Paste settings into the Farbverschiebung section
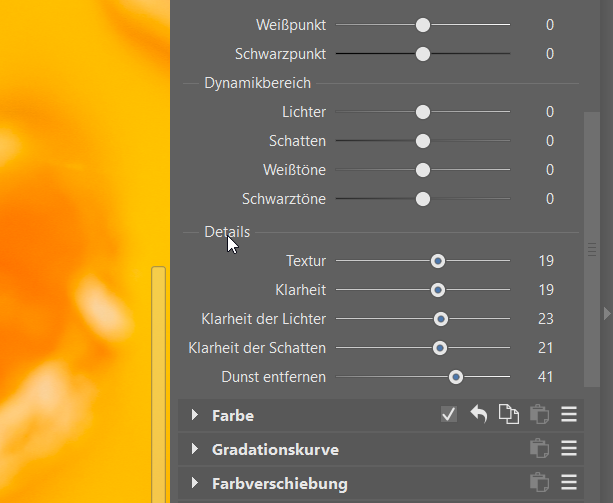Viewport: 613px width, 503px height. tap(539, 483)
